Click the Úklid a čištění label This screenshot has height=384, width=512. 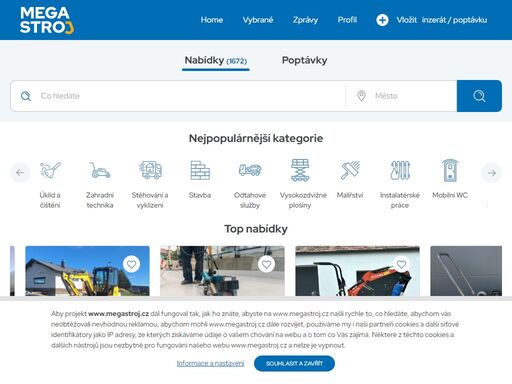pos(50,200)
